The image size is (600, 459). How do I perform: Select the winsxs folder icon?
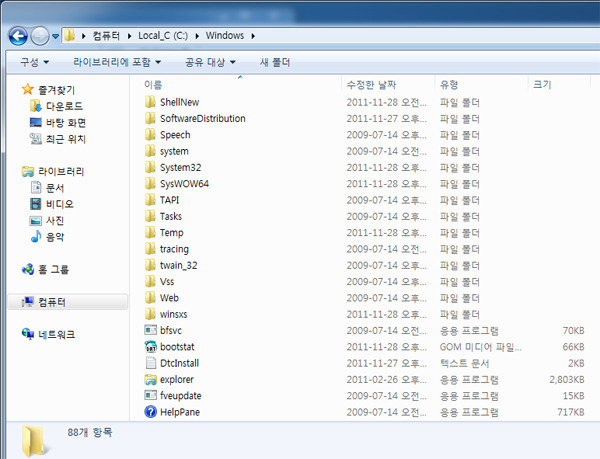(x=150, y=314)
